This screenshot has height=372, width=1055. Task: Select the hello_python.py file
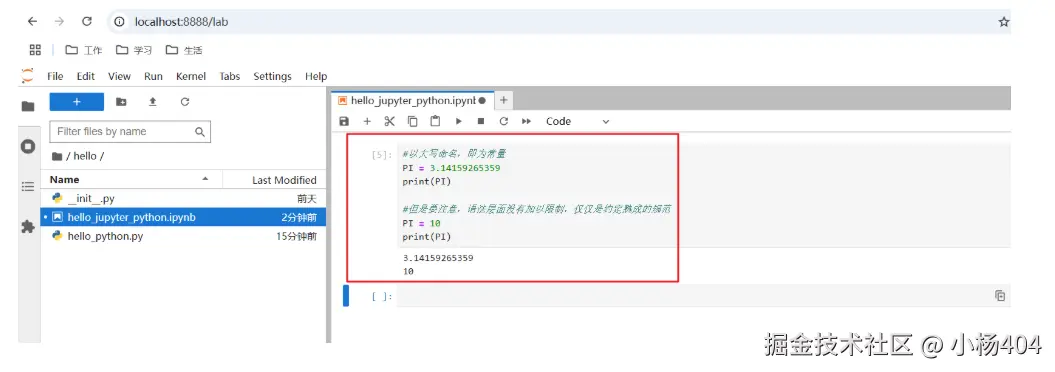point(184,236)
